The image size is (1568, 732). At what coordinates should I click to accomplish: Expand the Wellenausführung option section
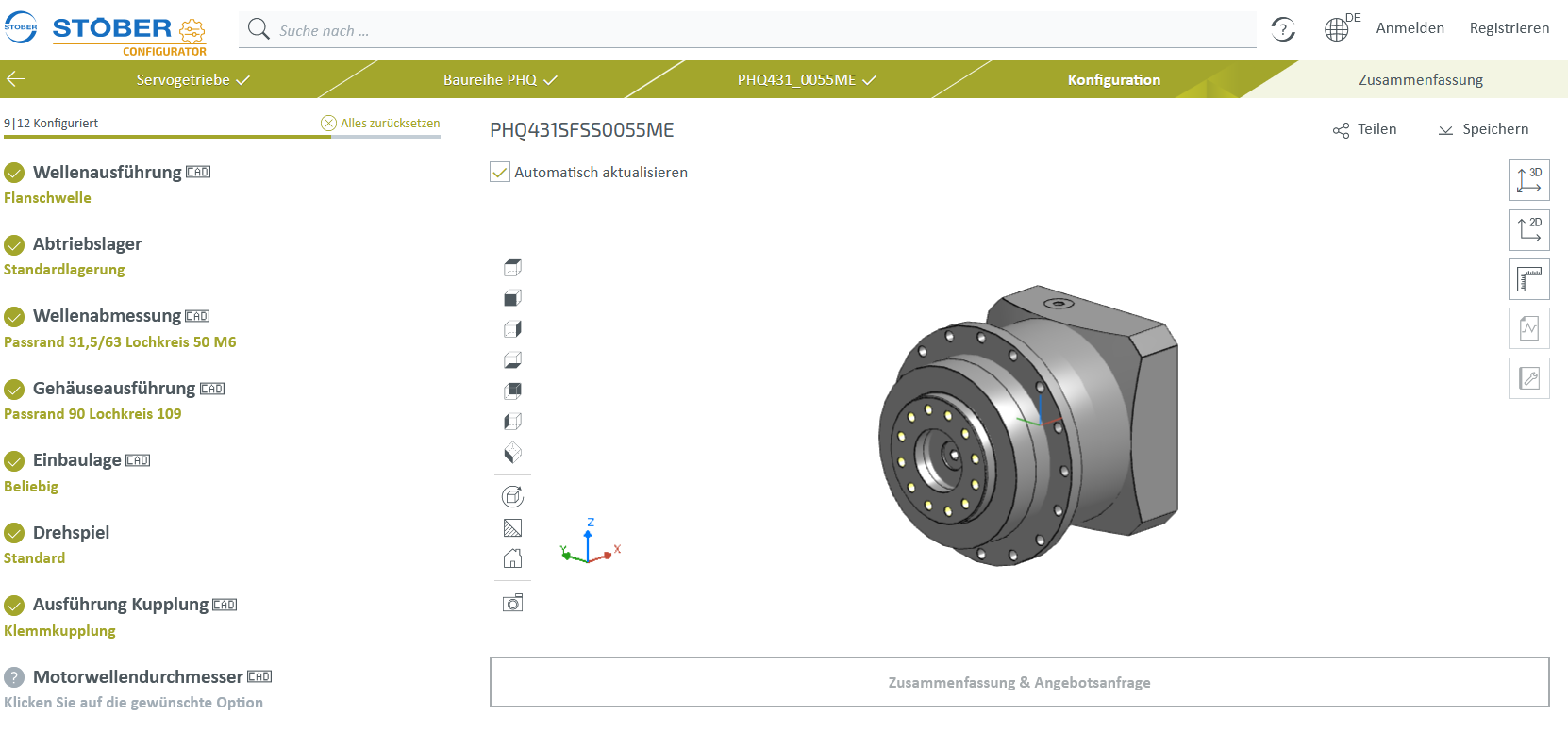click(x=107, y=173)
